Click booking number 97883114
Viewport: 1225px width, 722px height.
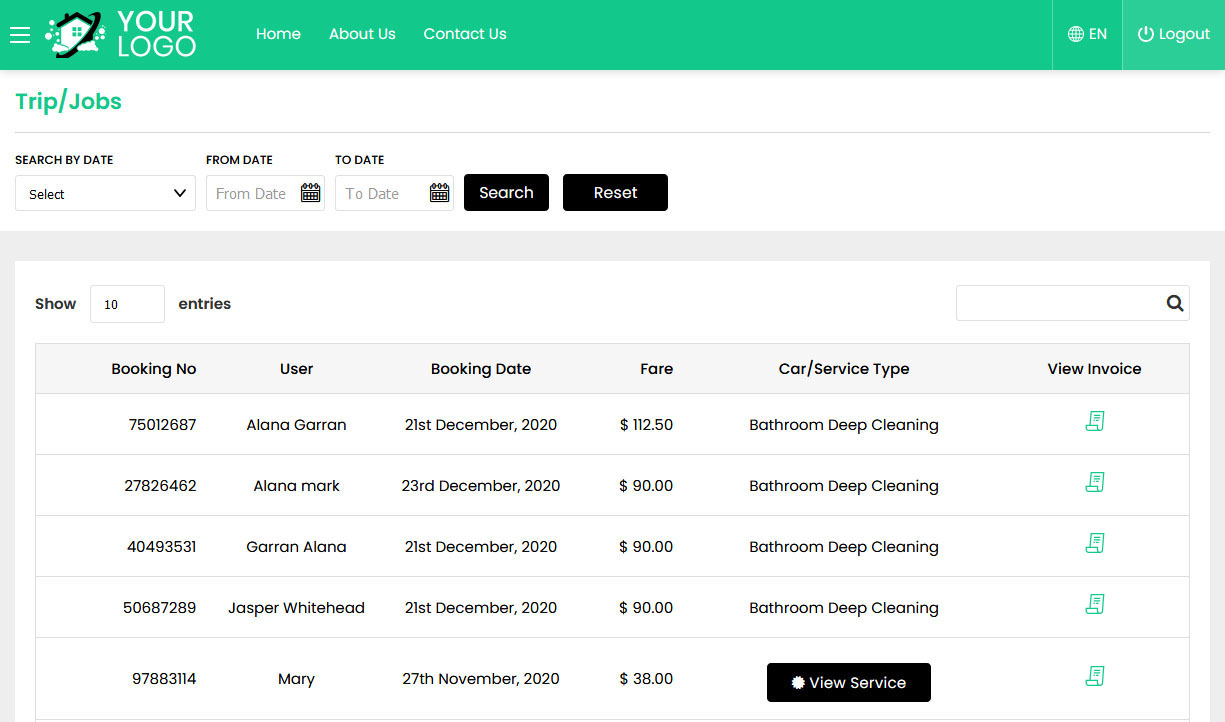164,679
